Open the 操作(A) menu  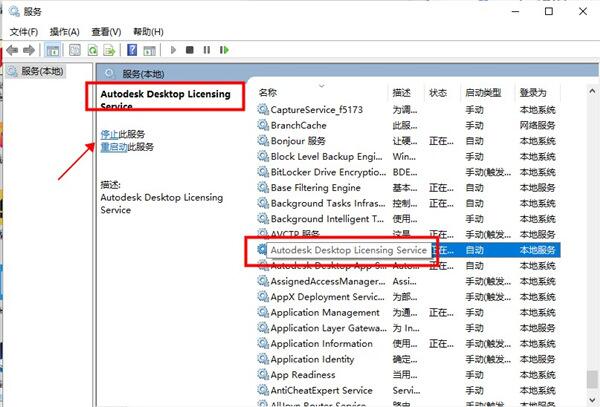click(x=65, y=32)
